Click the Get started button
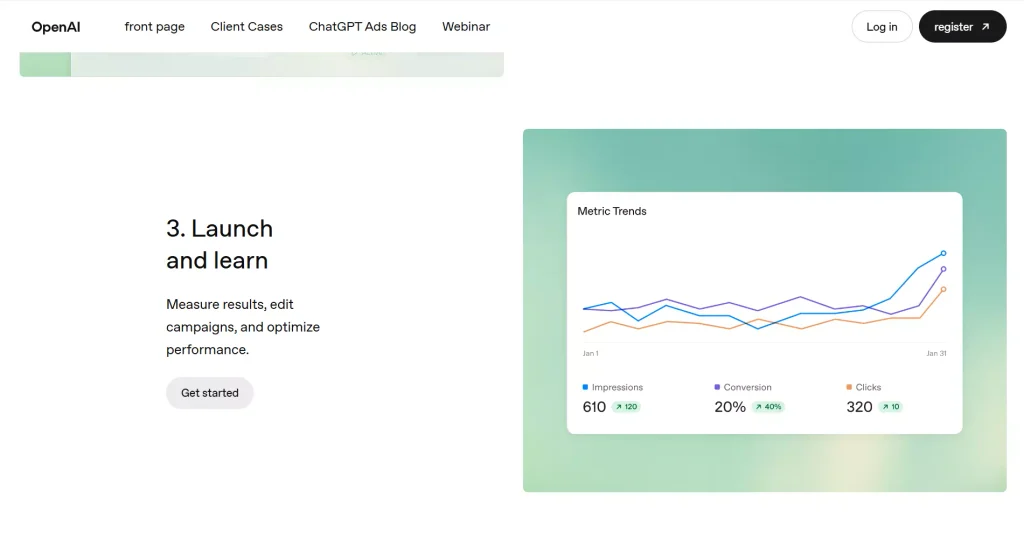This screenshot has height=538, width=1024. pyautogui.click(x=210, y=393)
